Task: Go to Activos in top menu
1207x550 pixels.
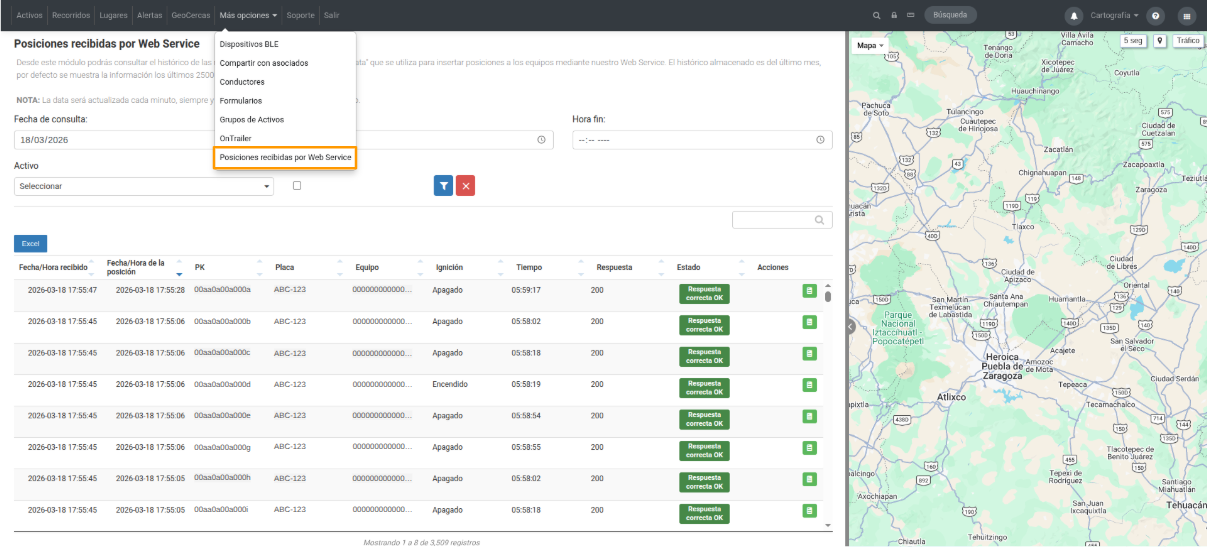Action: [30, 16]
